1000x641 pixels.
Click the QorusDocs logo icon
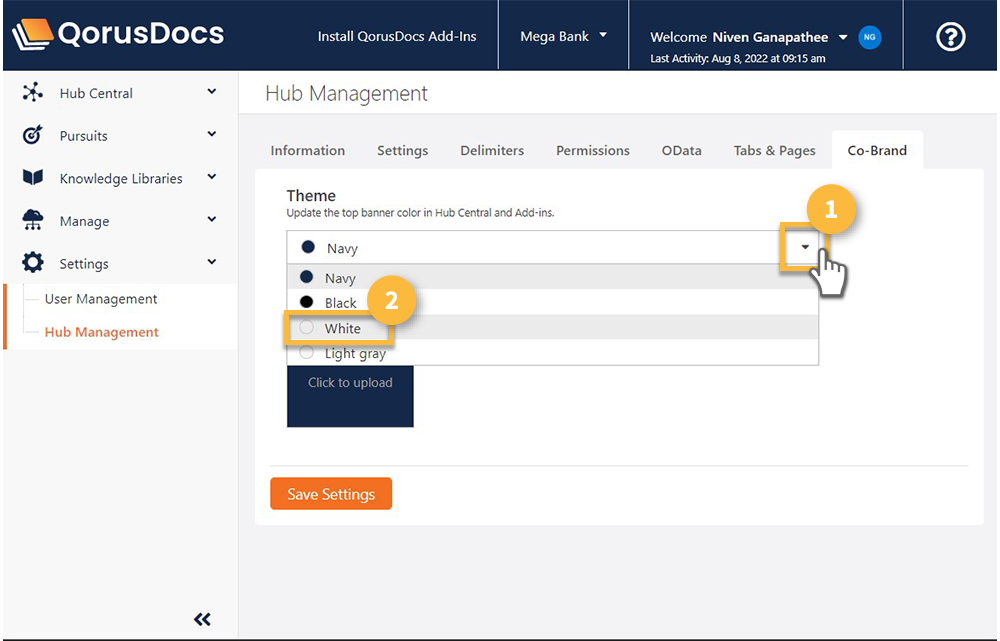(32, 35)
